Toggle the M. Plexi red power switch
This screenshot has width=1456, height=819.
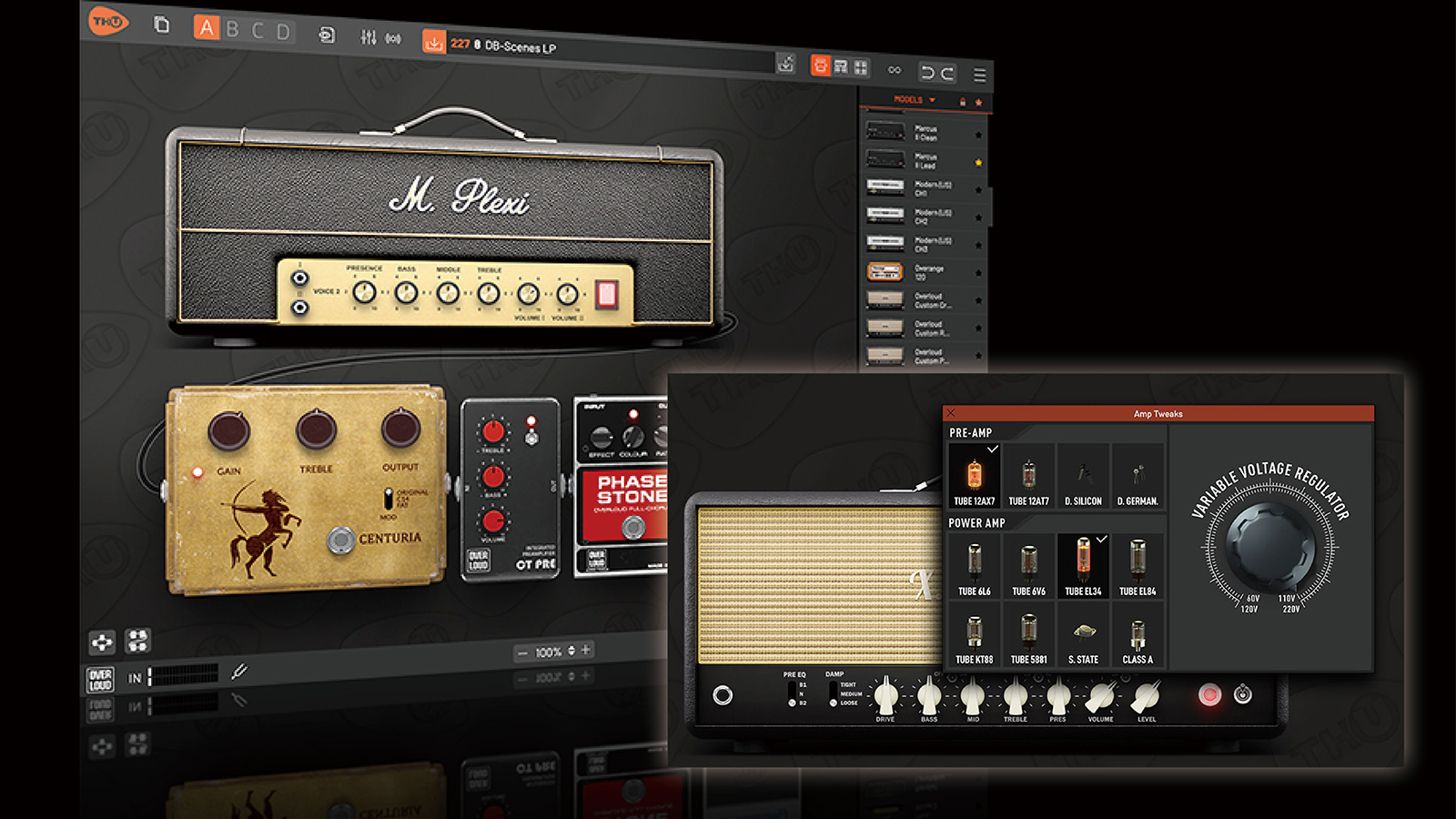(606, 294)
